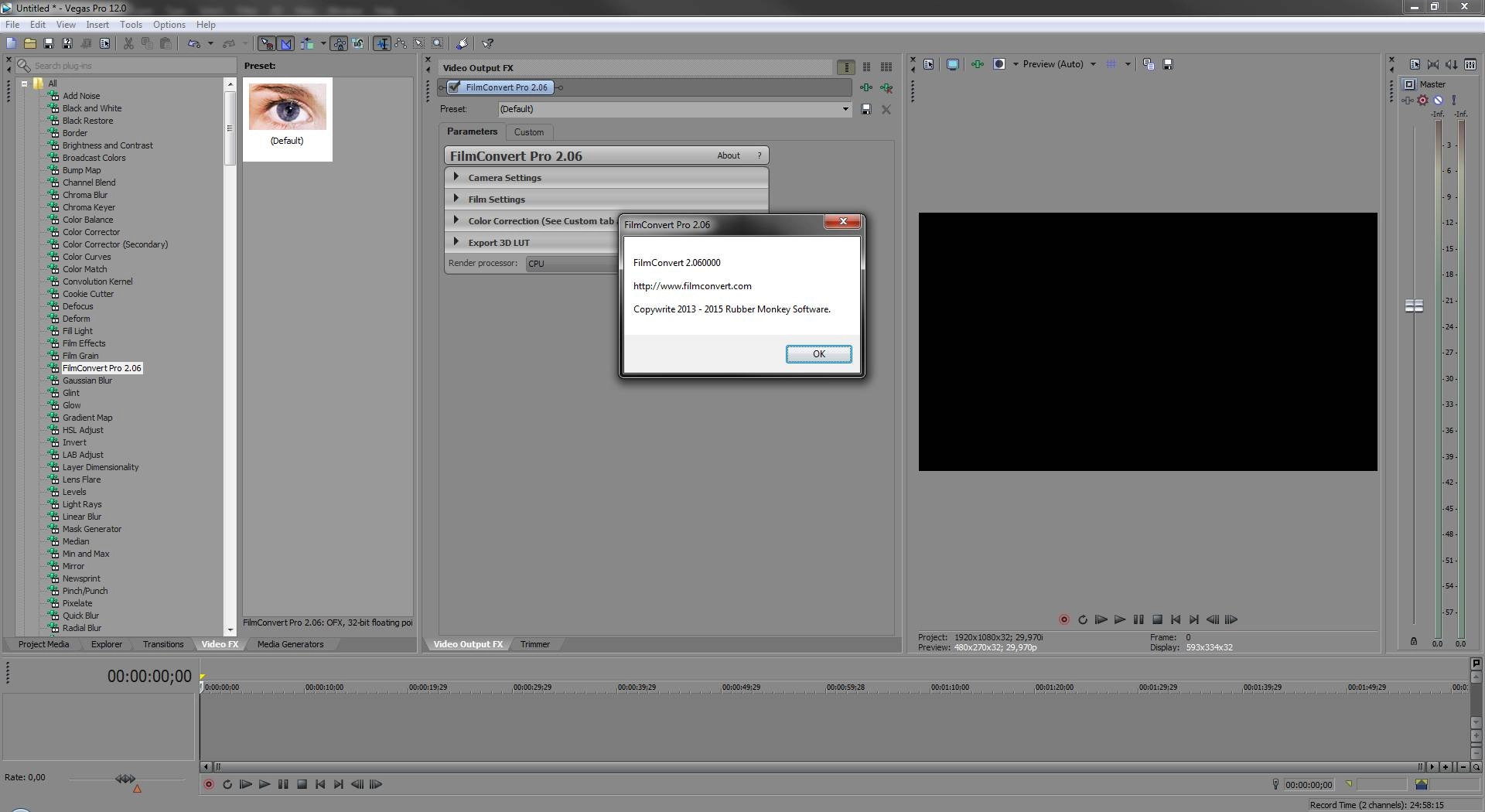Open the Preview (Auto) quality dropdown
This screenshot has height=812, width=1485.
[1093, 64]
